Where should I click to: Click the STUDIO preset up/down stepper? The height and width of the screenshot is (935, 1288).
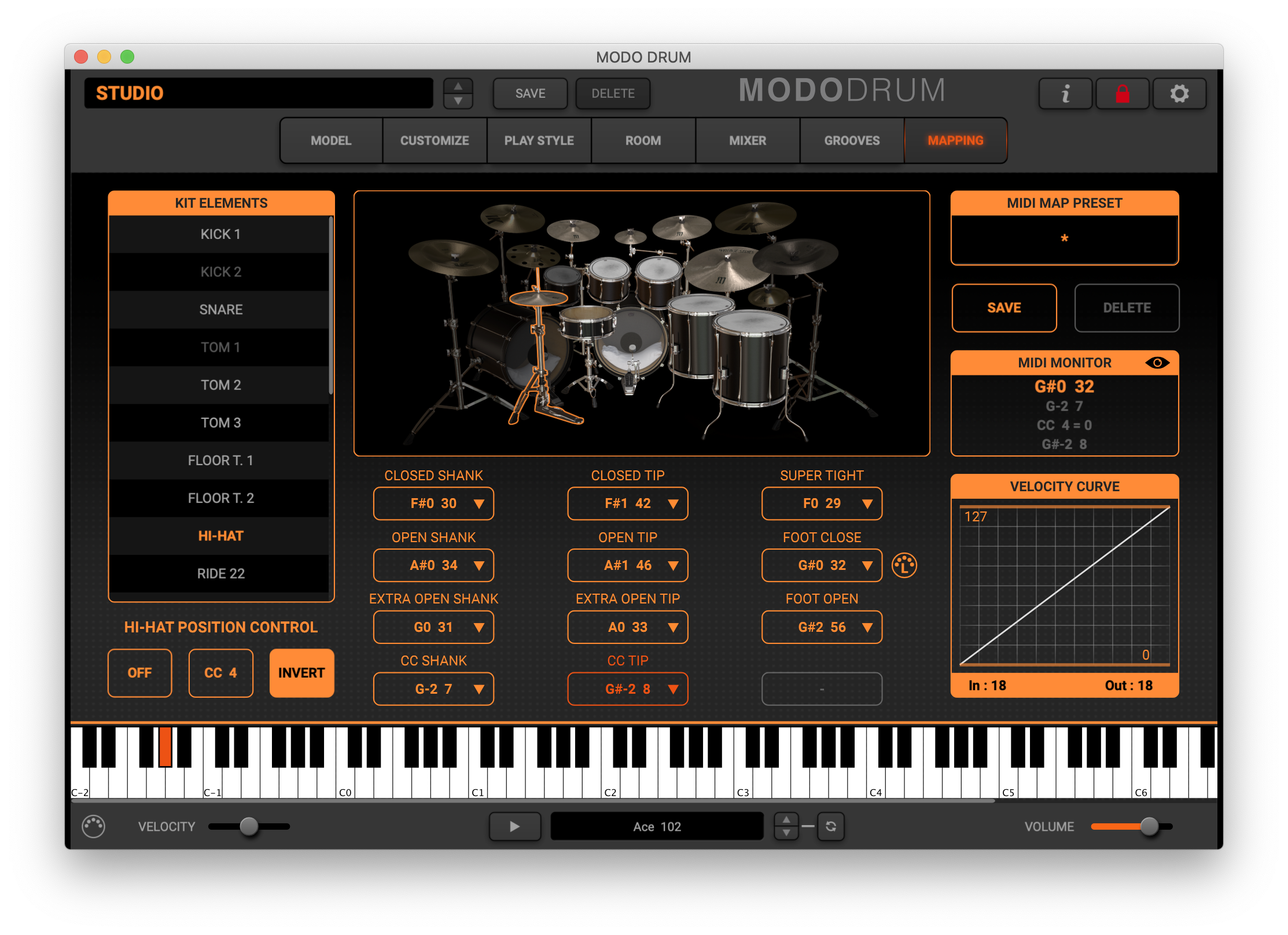[x=458, y=94]
